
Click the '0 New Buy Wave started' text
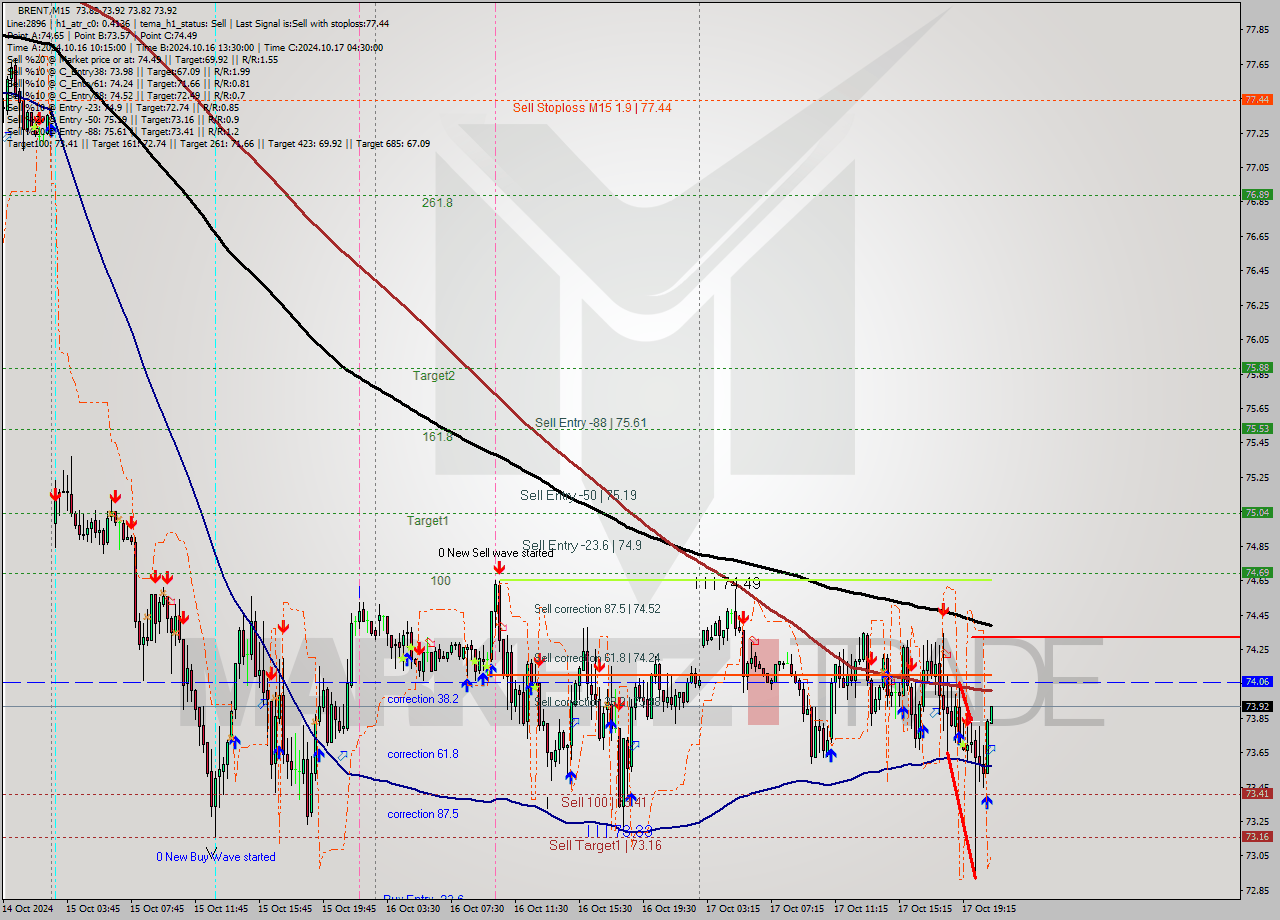tap(215, 857)
